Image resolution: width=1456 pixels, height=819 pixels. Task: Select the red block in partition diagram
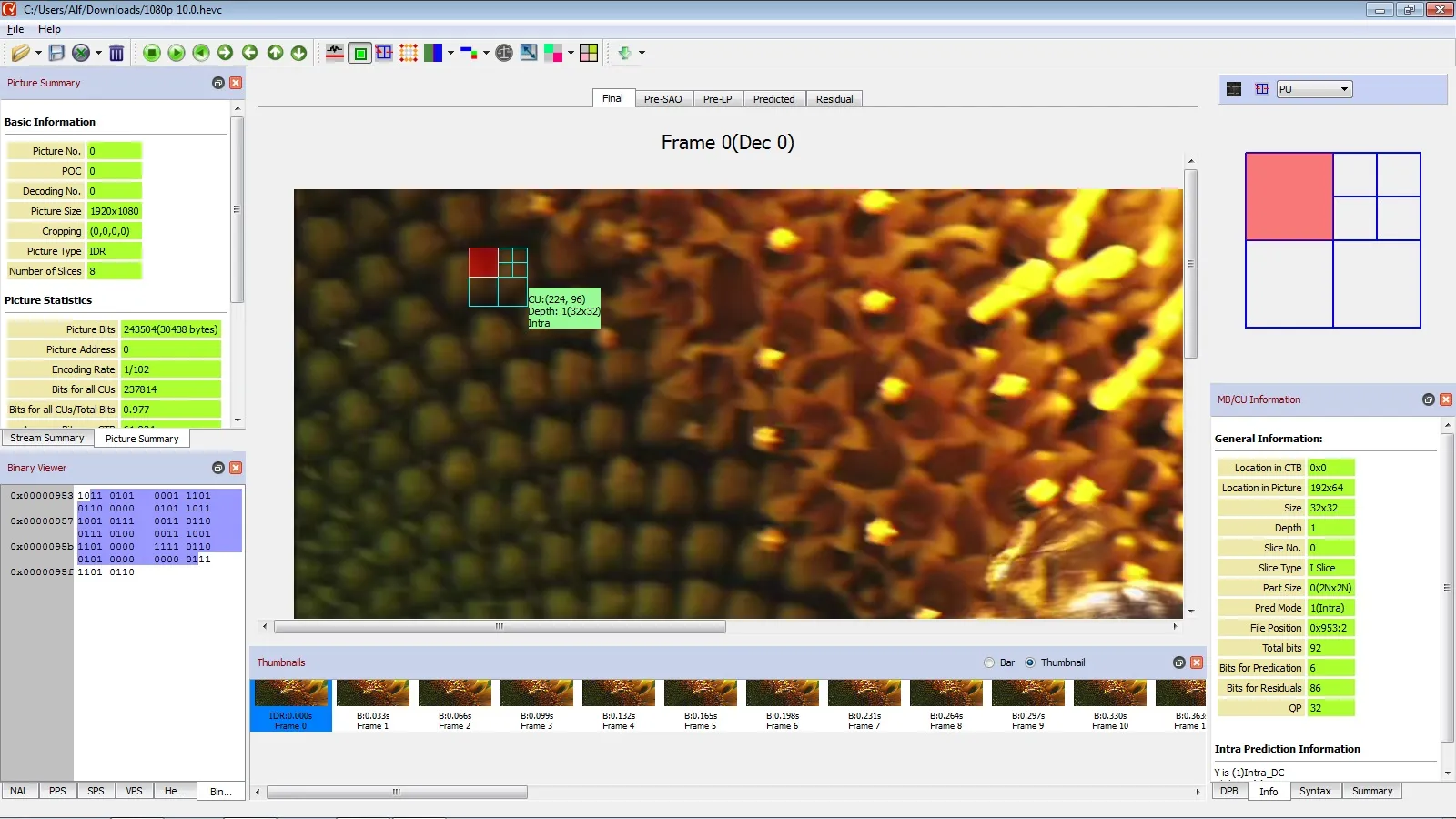1289,197
